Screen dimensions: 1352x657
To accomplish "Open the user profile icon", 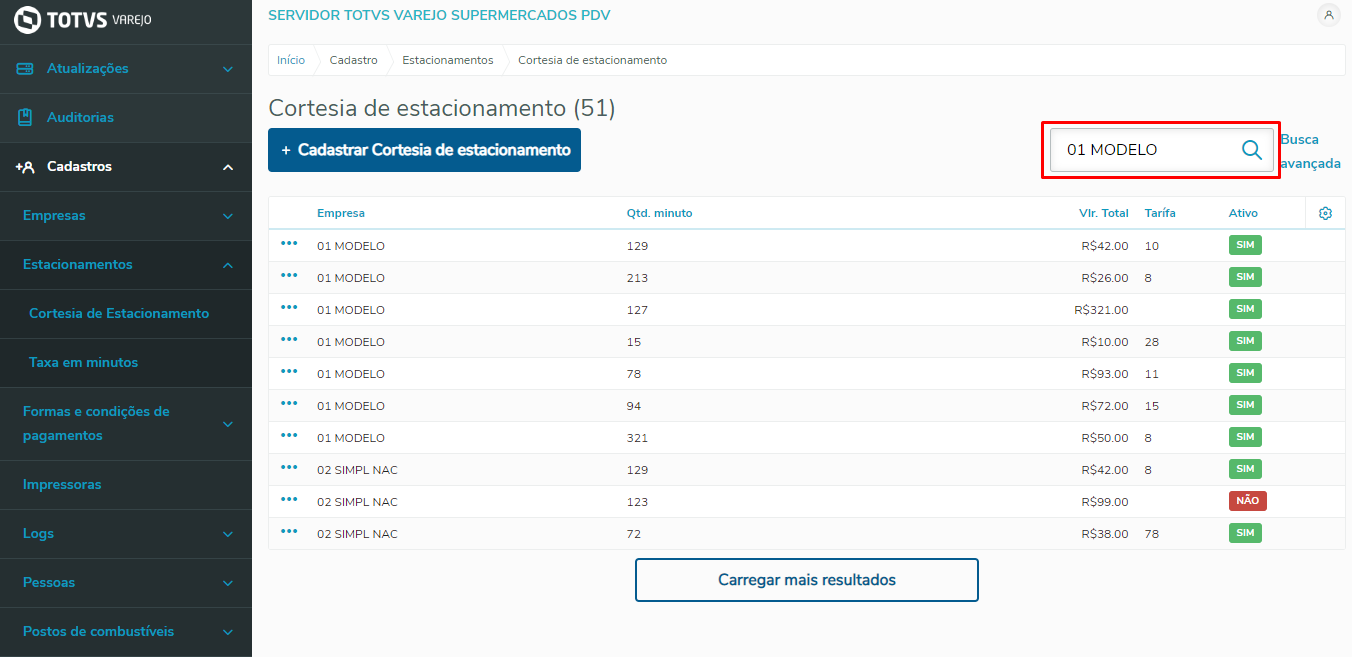I will (x=1329, y=15).
